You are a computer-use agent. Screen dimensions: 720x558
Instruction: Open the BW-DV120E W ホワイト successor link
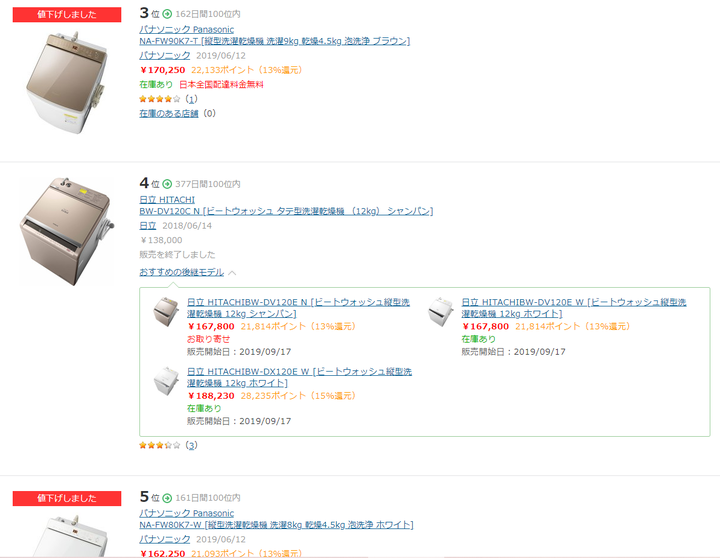pos(574,308)
